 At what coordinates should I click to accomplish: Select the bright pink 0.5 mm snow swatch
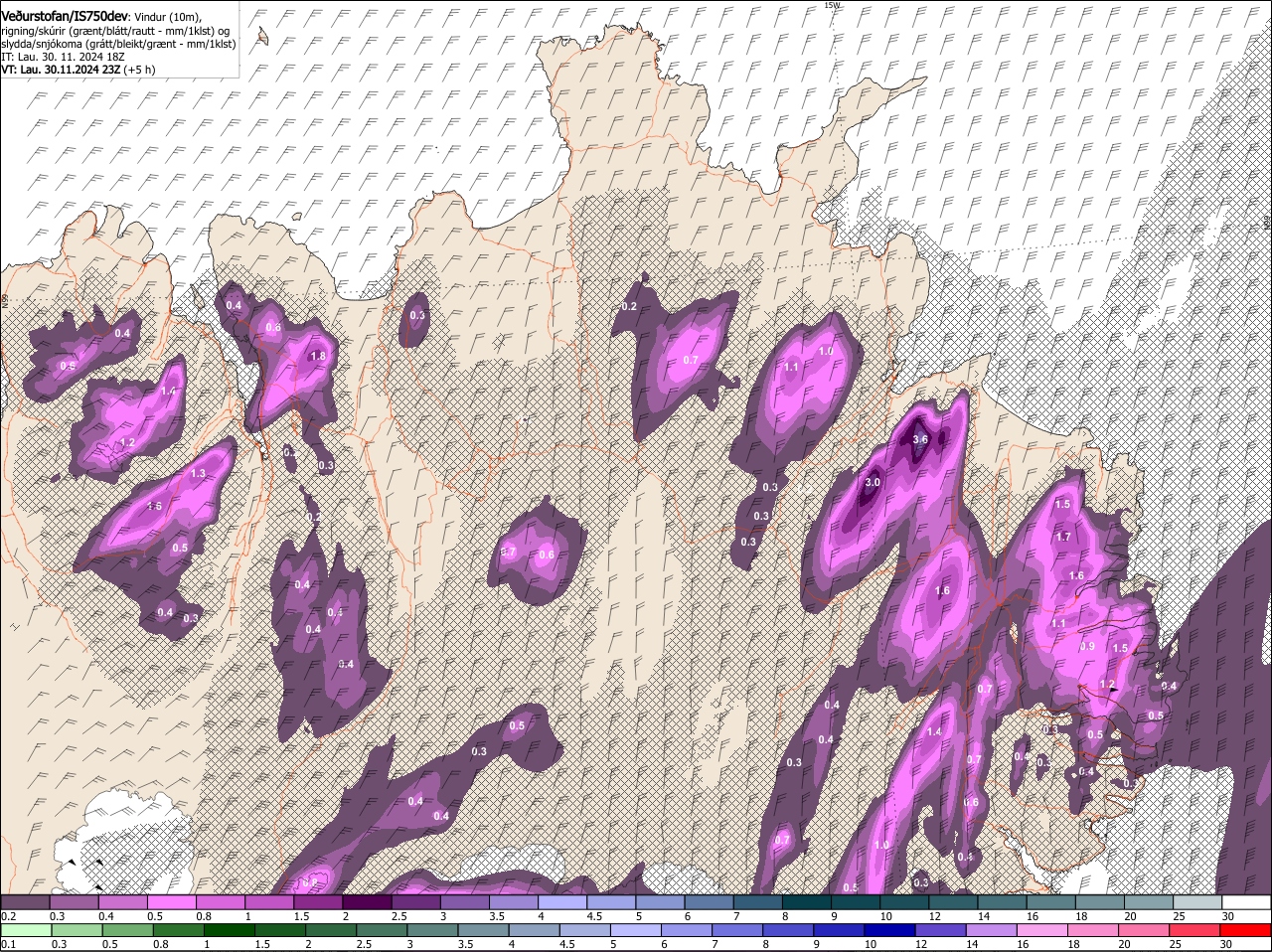(x=173, y=902)
